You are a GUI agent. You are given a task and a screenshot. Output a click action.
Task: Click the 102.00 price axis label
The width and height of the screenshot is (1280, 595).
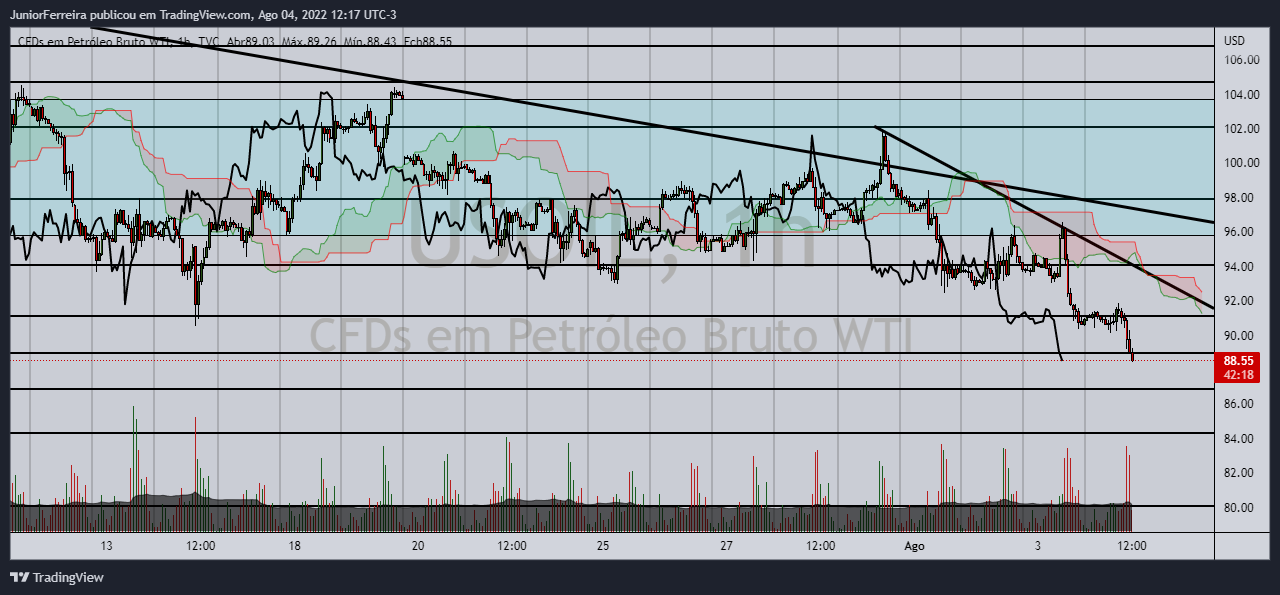point(1240,129)
